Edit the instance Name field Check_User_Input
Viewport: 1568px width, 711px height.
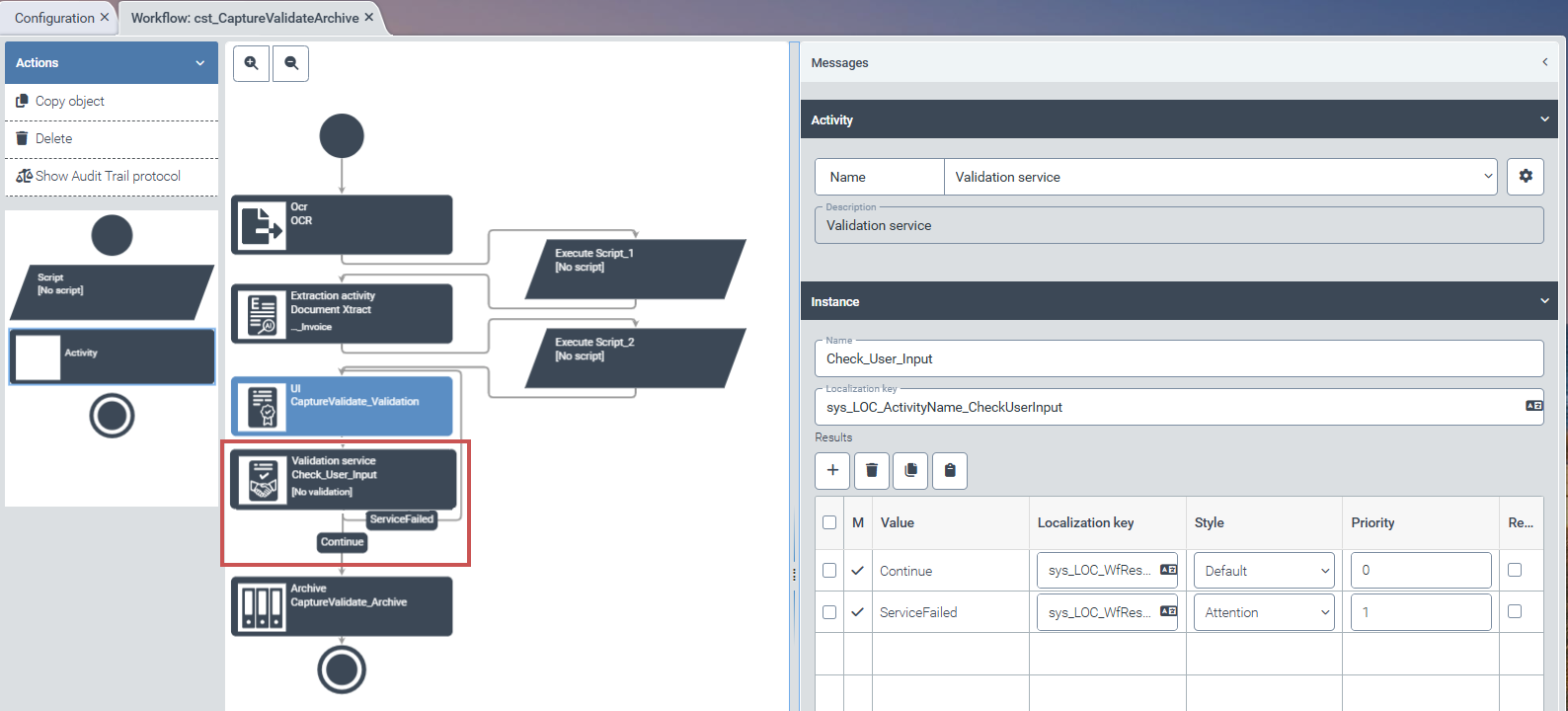[x=1179, y=358]
